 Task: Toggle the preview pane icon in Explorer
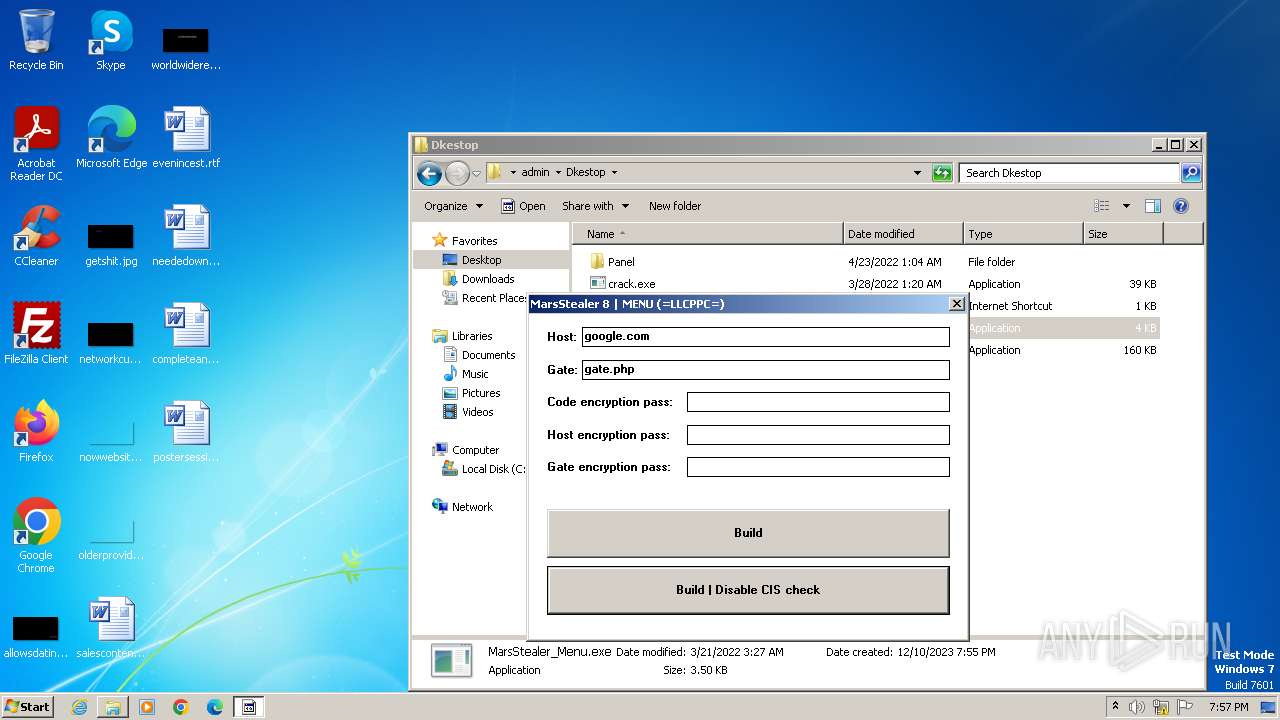click(1152, 206)
